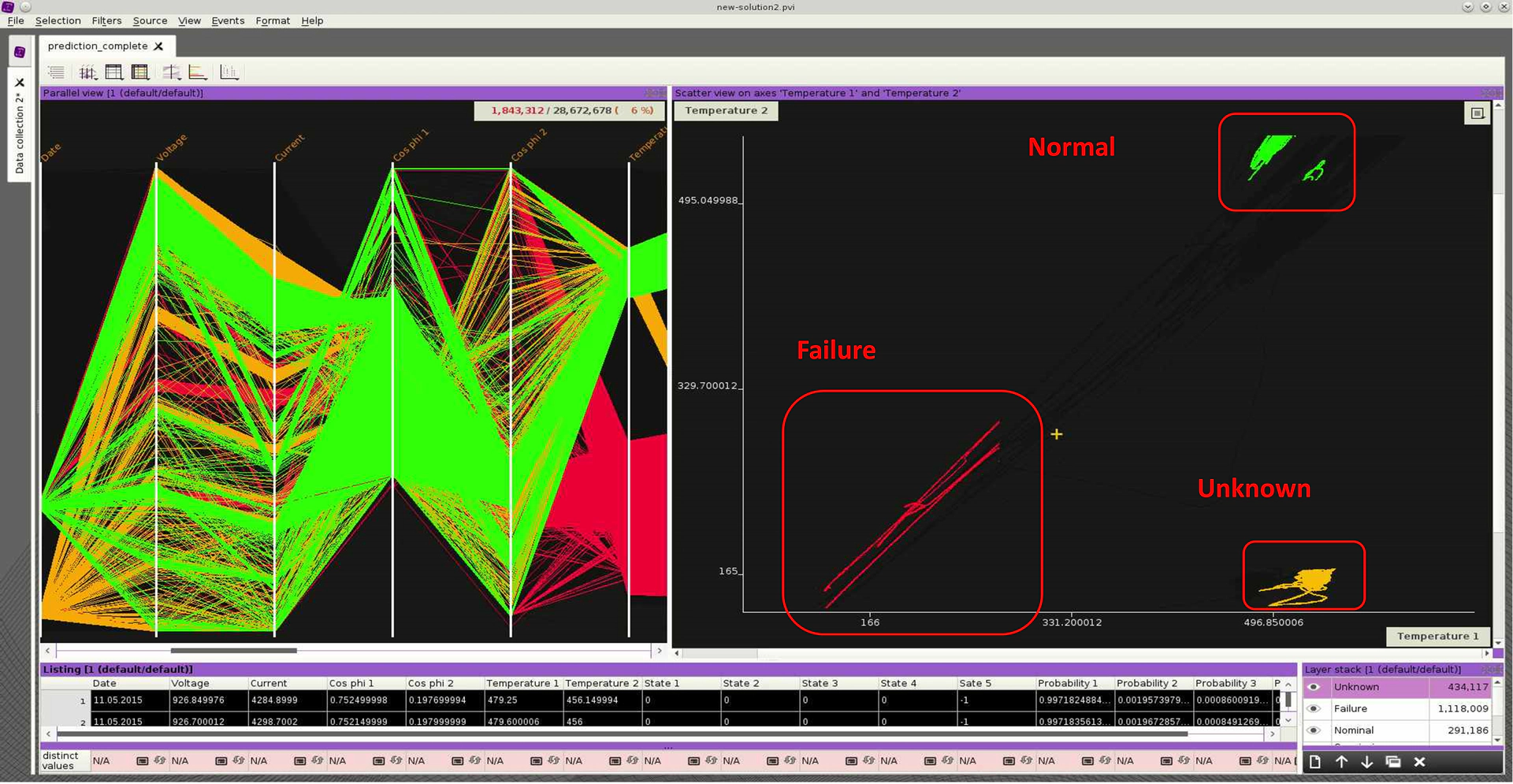Close the Data collection side panel
1513x784 pixels.
coord(20,83)
